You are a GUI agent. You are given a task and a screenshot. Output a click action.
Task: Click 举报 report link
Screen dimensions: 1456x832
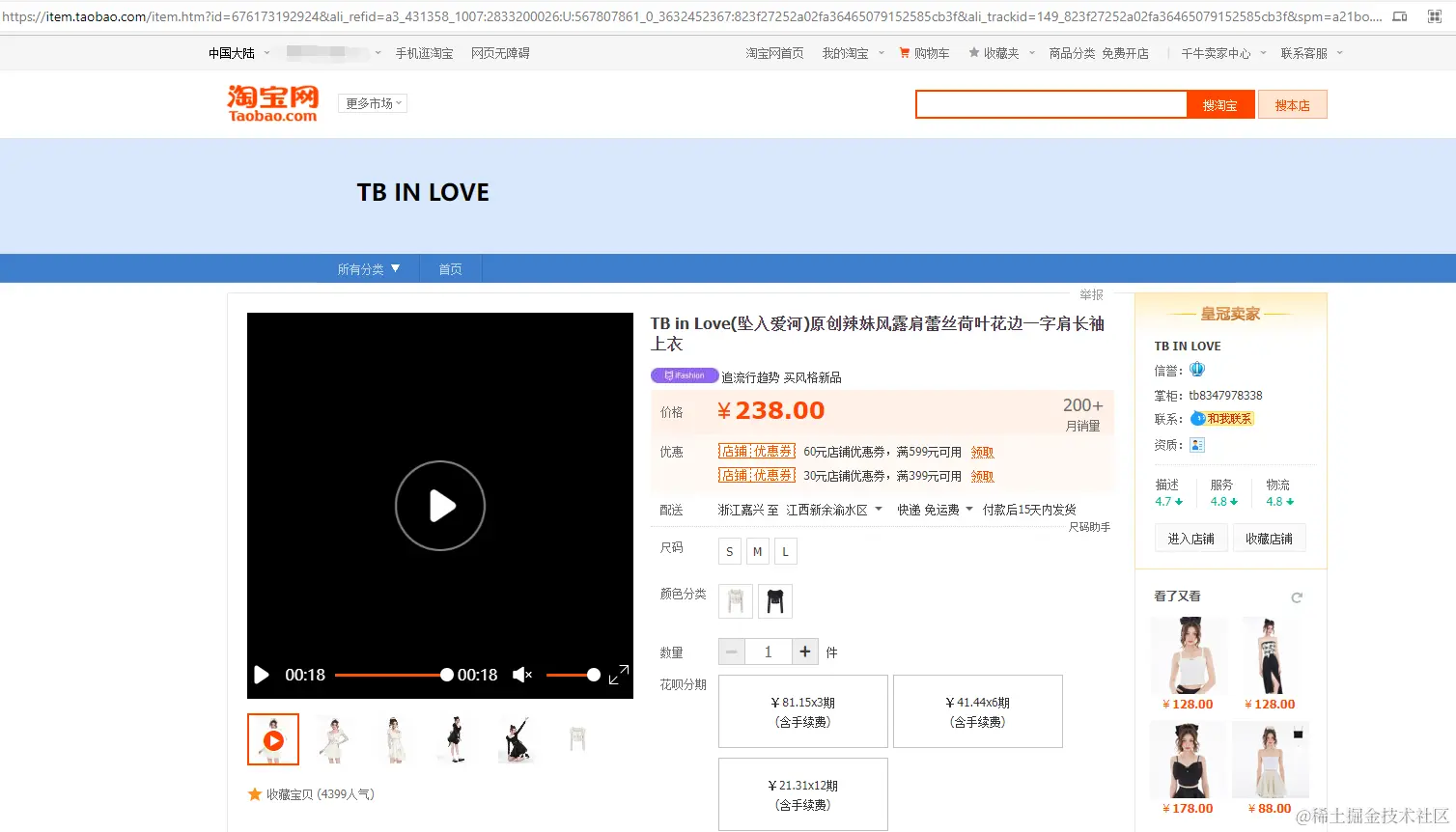[1091, 294]
